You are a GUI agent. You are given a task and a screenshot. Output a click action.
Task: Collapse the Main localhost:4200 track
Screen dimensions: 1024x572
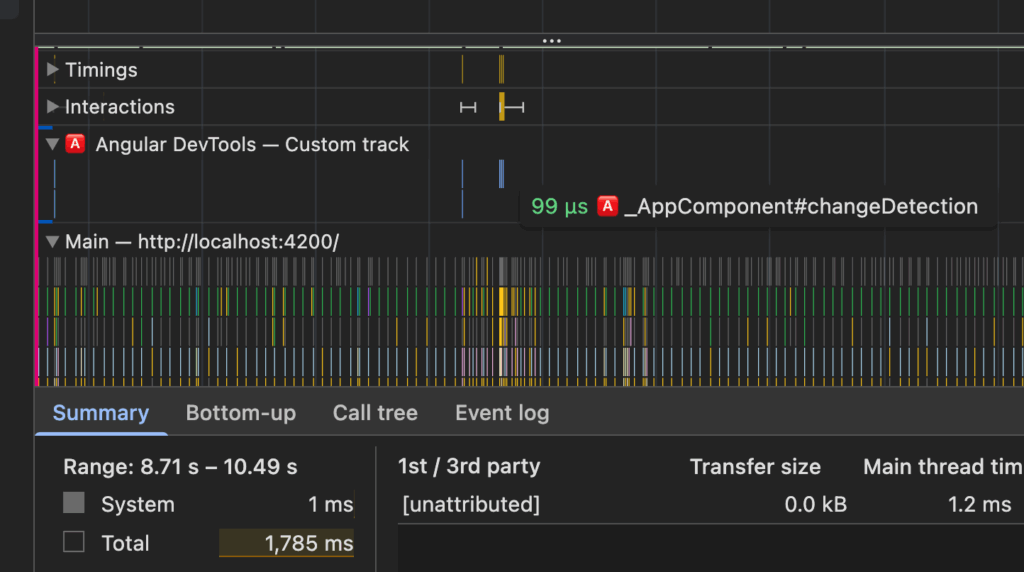[x=53, y=242]
